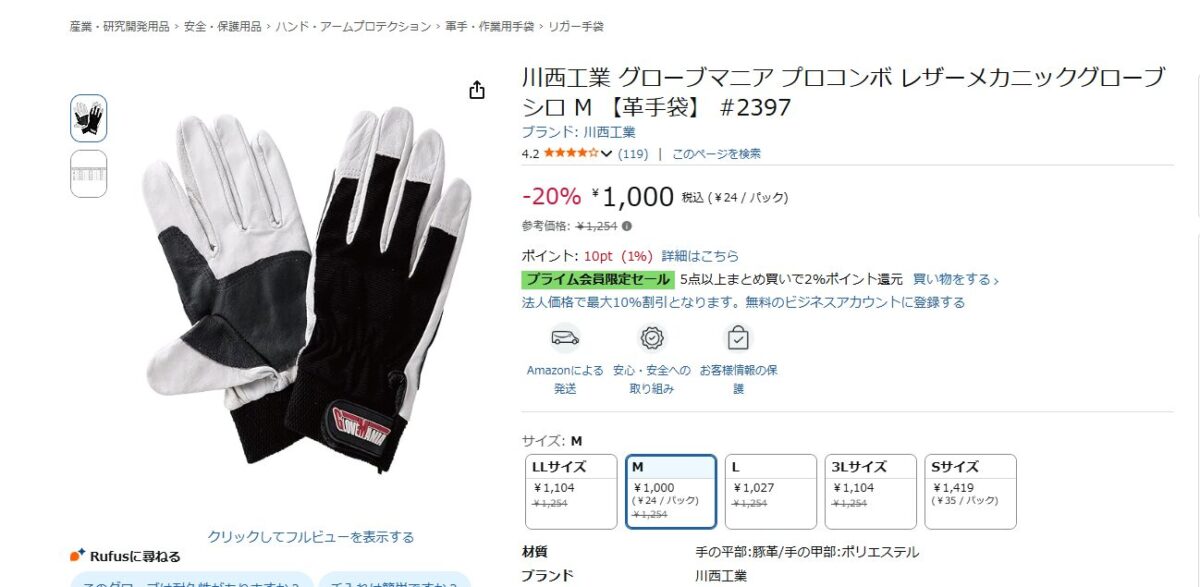Select the 3Lサイズ size option

pos(871,491)
